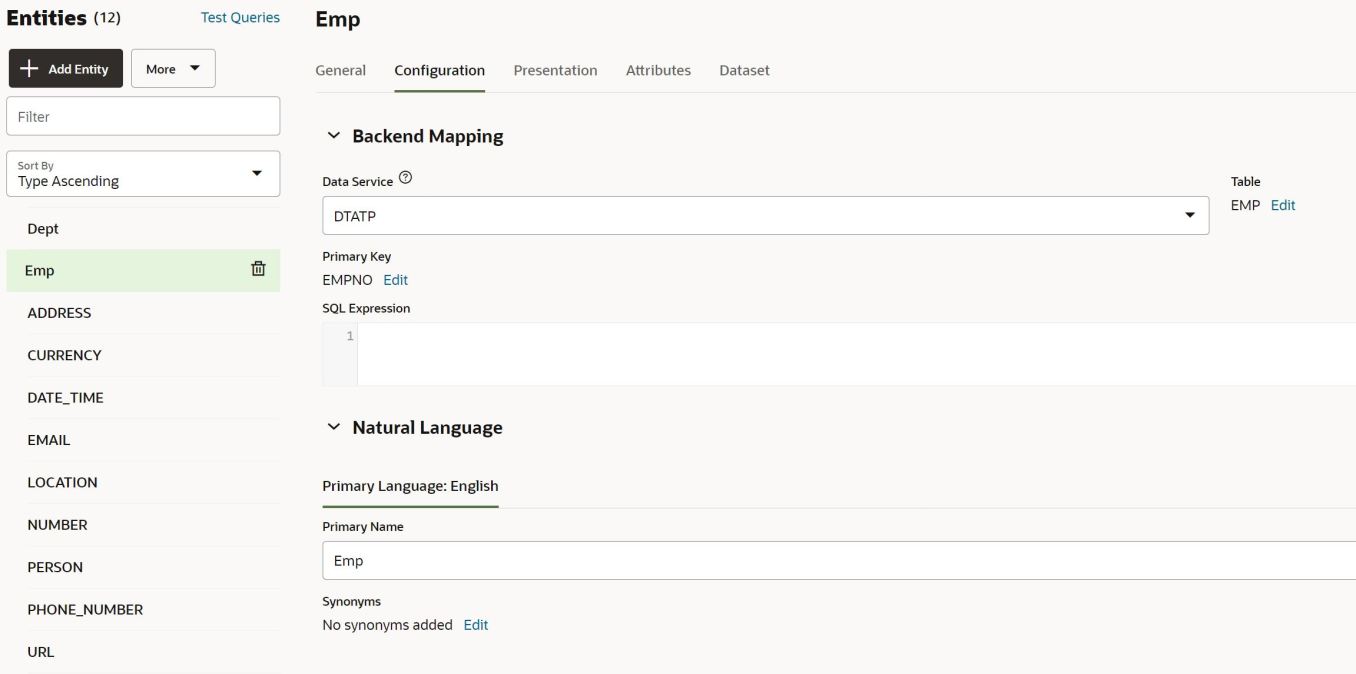The image size is (1356, 674).
Task: Click the plus icon on Add Entity
Action: [29, 69]
